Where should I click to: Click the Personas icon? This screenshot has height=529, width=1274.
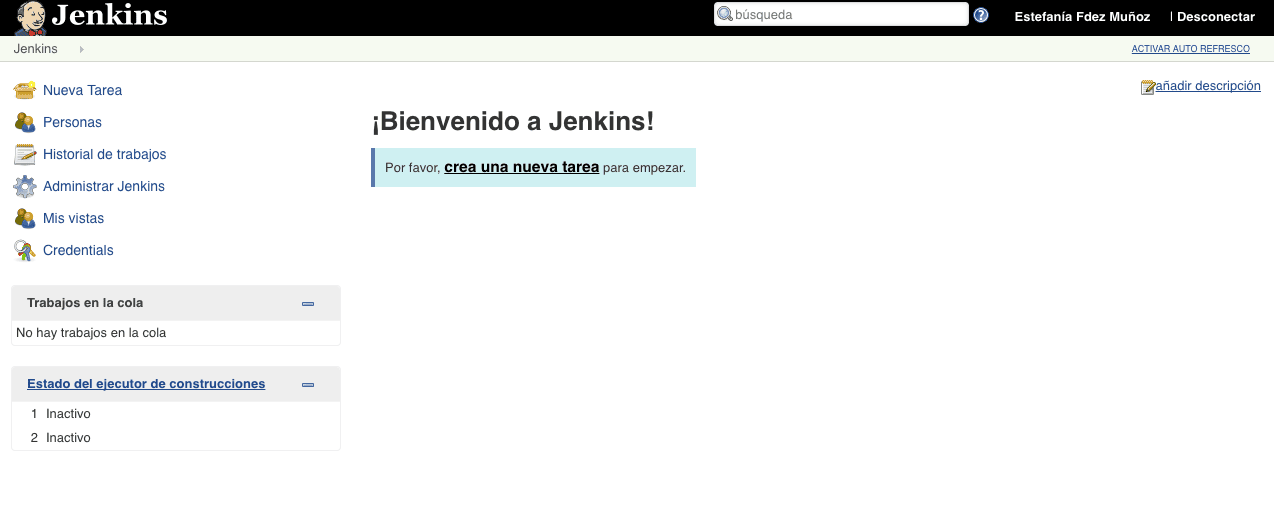coord(25,122)
